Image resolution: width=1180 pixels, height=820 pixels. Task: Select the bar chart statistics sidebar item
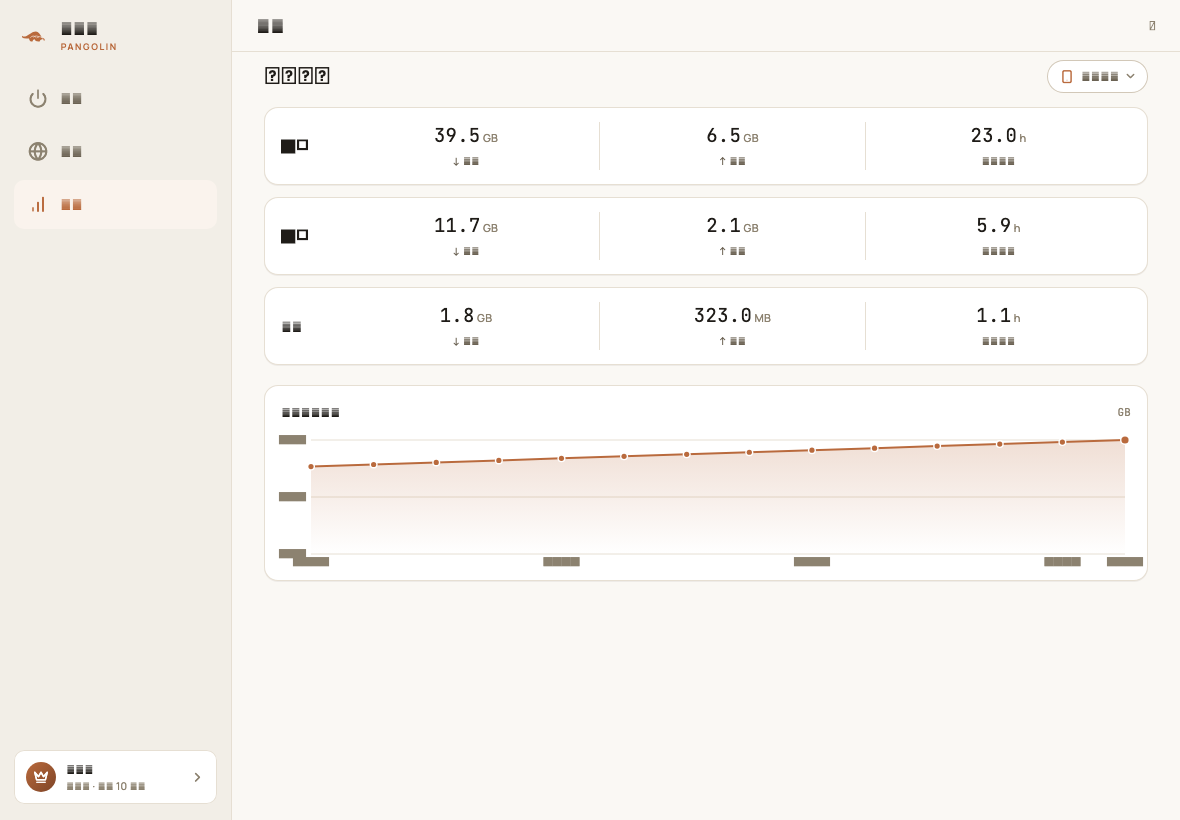pos(115,205)
